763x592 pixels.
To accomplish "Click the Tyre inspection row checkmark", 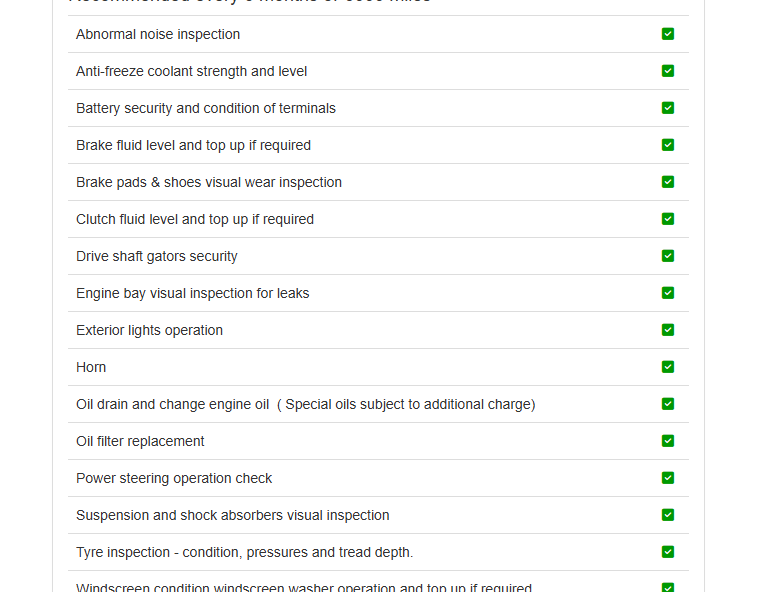I will 668,552.
